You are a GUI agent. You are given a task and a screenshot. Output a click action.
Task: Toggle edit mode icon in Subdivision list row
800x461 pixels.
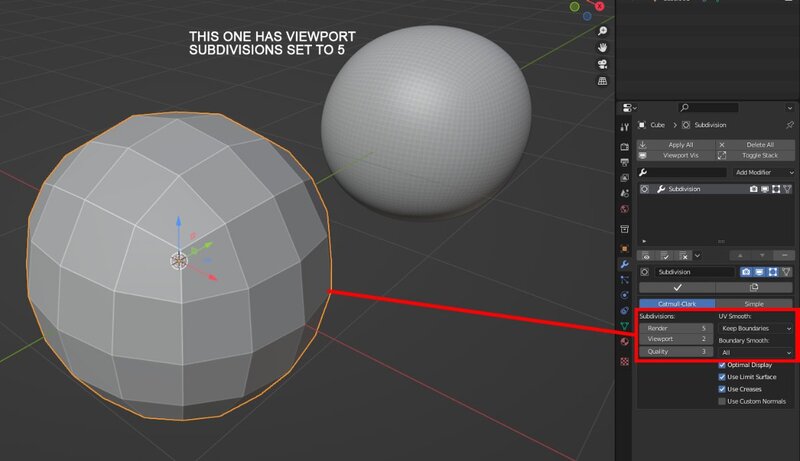pos(776,189)
